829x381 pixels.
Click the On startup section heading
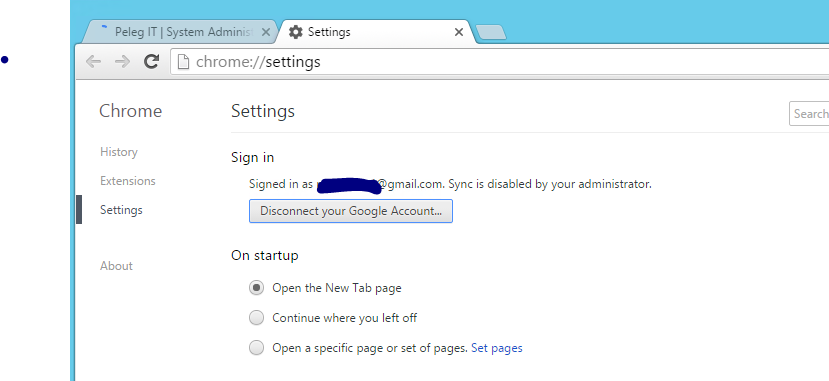click(264, 255)
